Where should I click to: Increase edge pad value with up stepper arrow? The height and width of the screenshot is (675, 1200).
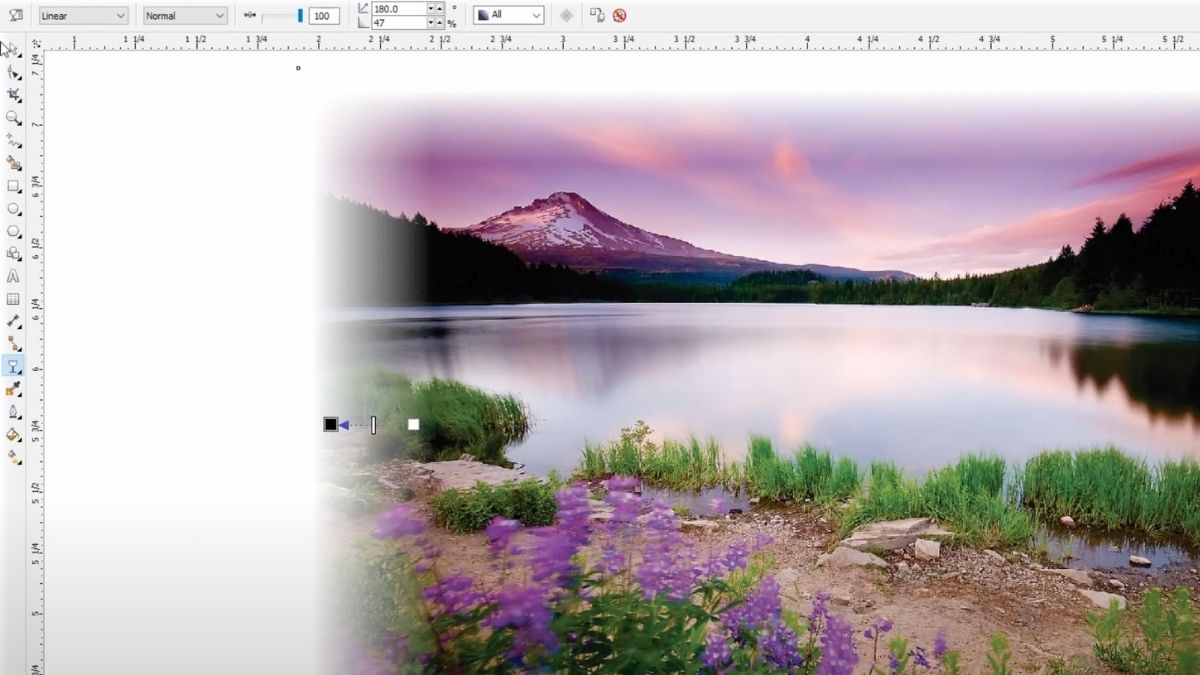click(x=439, y=20)
